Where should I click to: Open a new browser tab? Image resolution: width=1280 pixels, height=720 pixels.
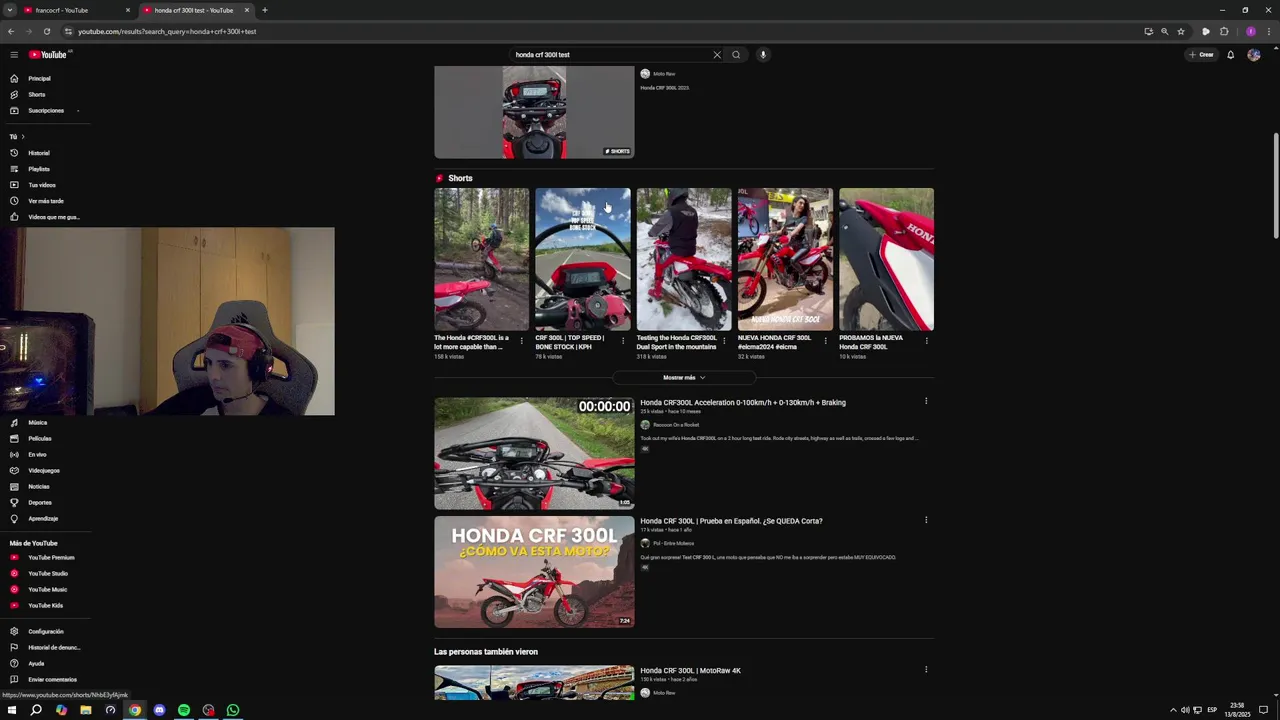point(265,10)
